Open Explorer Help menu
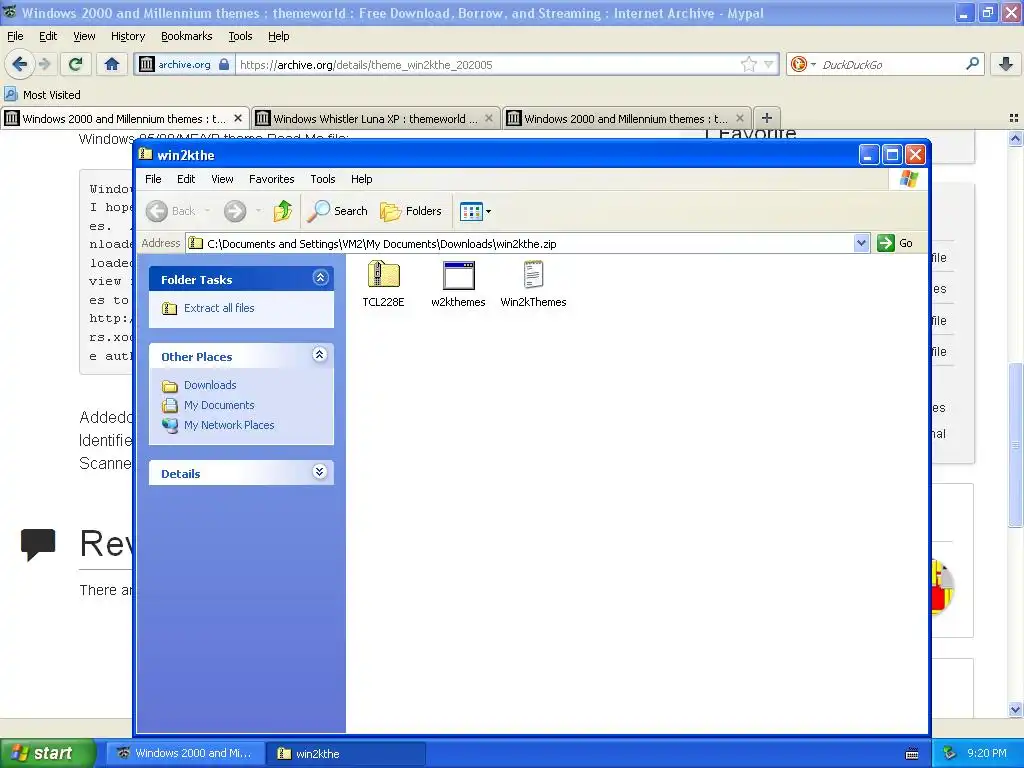1024x768 pixels. [x=361, y=179]
